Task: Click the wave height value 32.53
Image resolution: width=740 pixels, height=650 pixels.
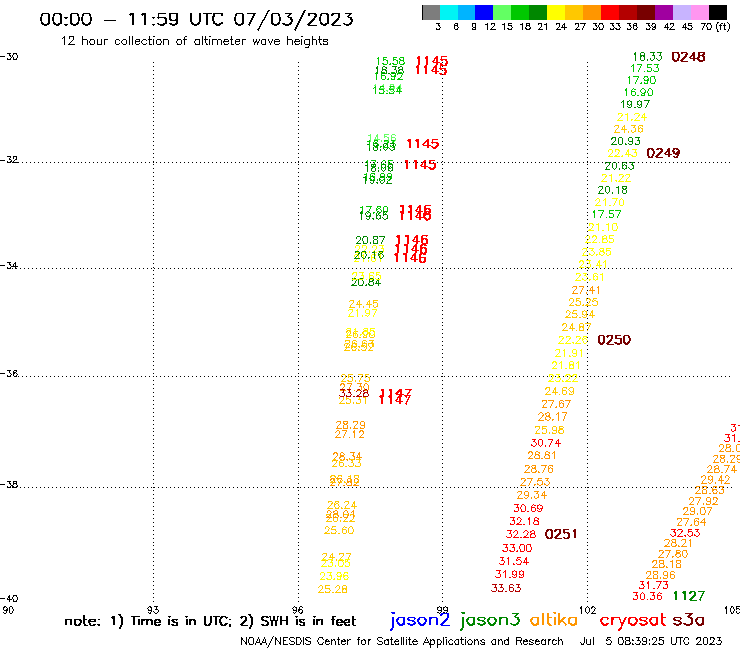Action: tap(685, 533)
